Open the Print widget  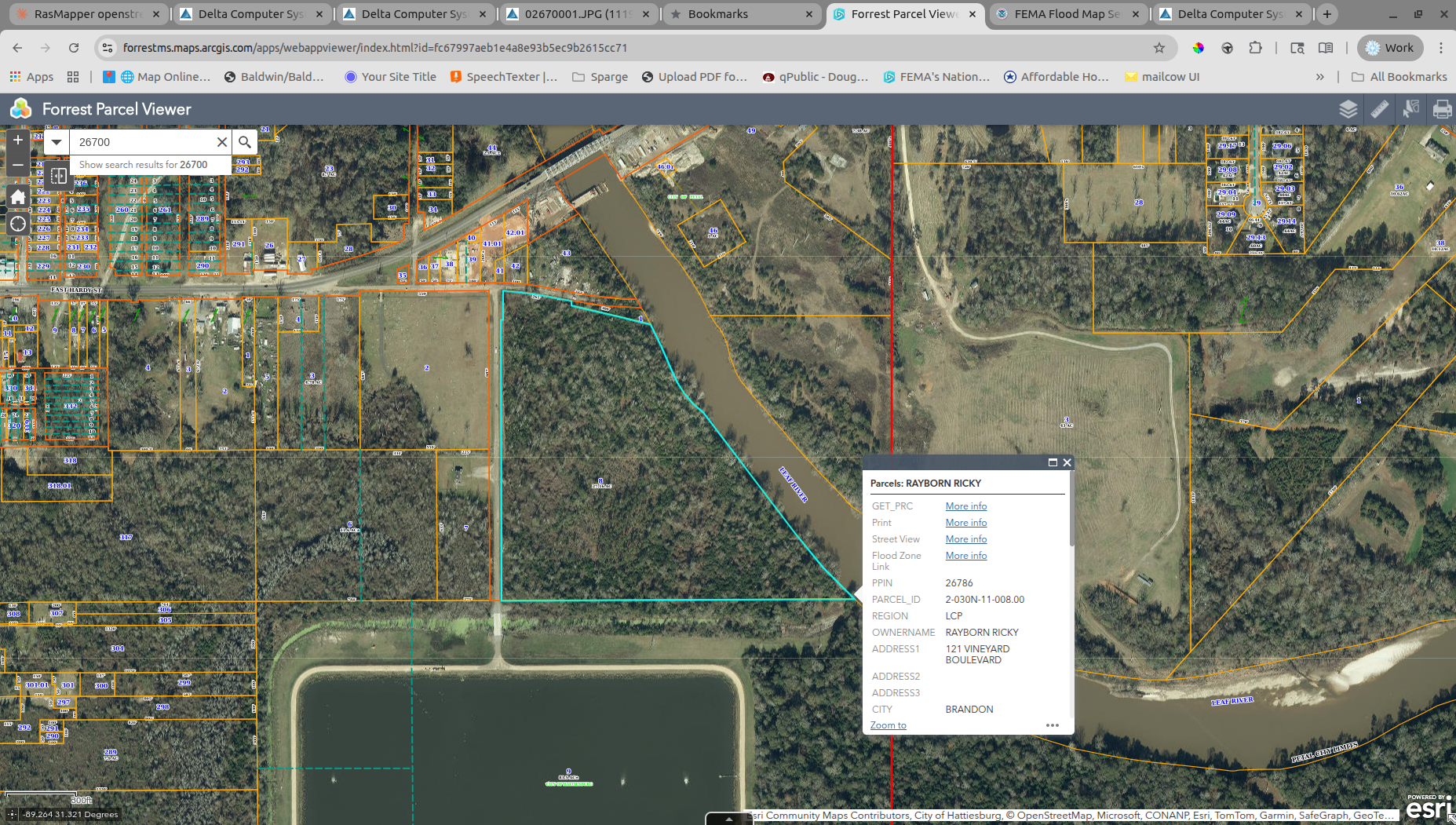click(x=1443, y=109)
